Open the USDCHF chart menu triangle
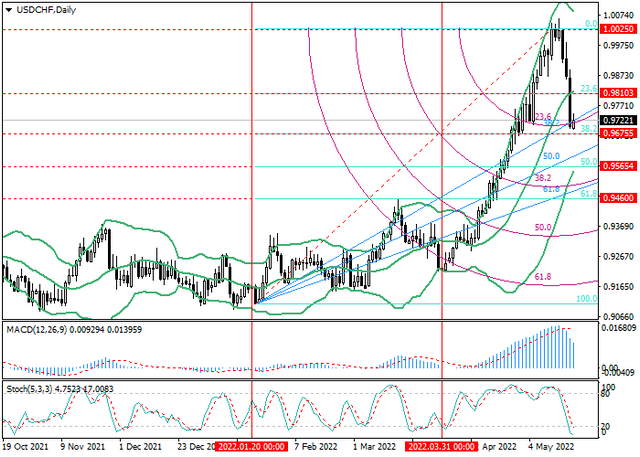The image size is (640, 457). [9, 10]
